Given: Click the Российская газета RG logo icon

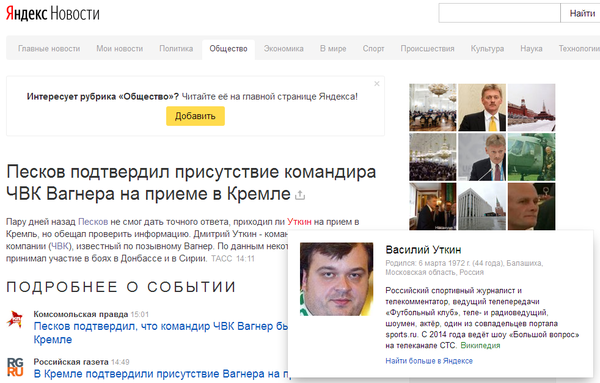Looking at the screenshot, I should [15, 367].
